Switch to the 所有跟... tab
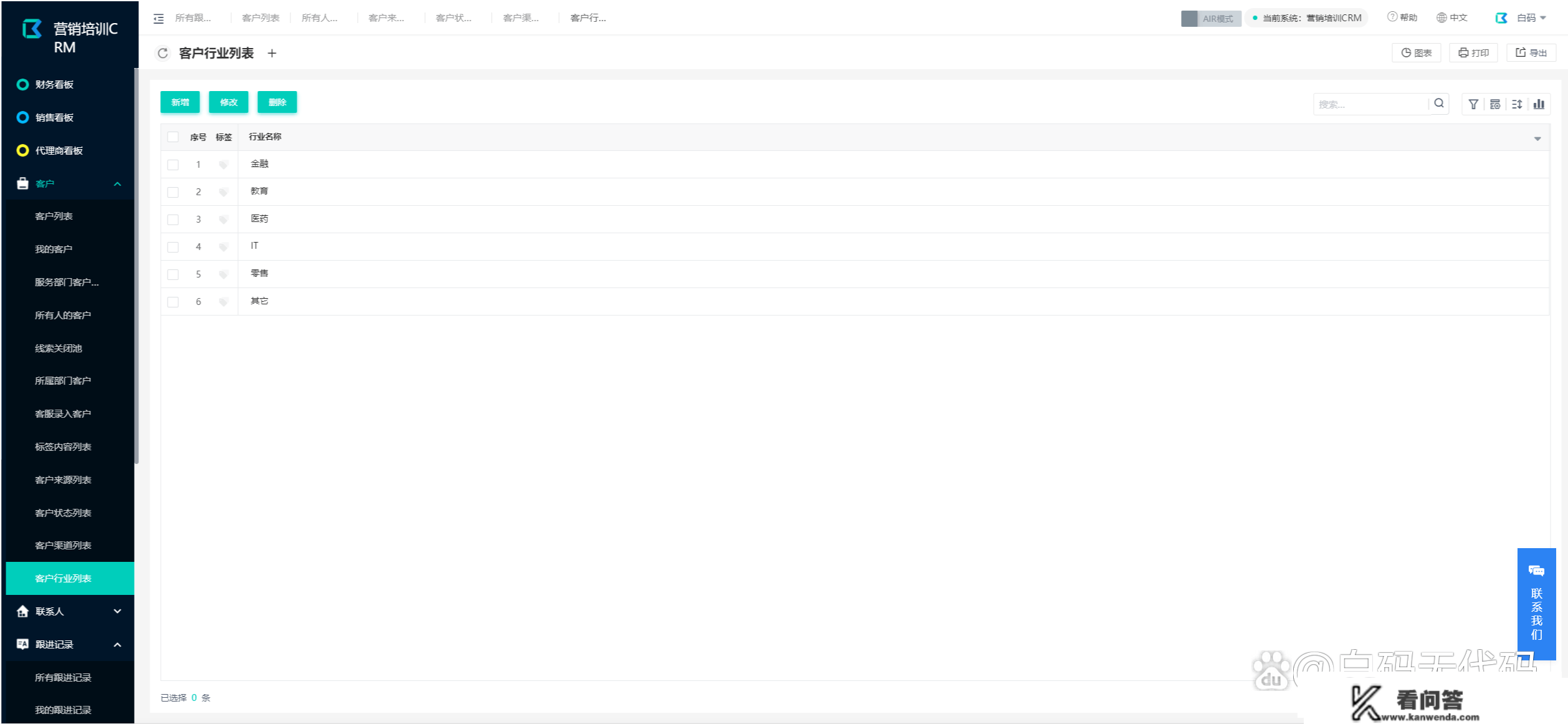Image resolution: width=1568 pixels, height=724 pixels. pyautogui.click(x=193, y=17)
